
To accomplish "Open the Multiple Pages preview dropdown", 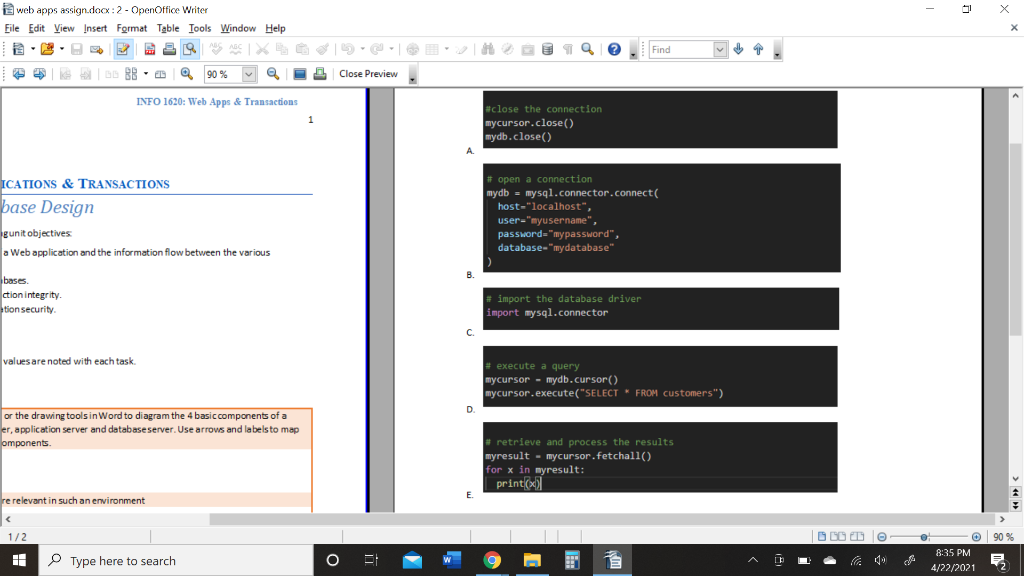I will click(146, 73).
